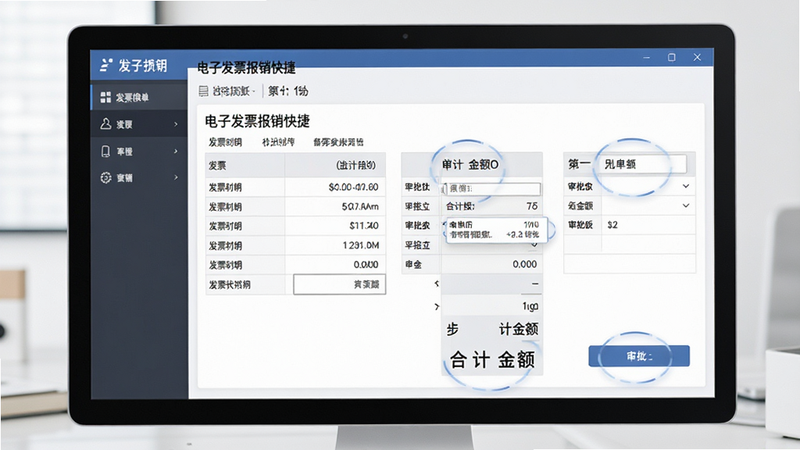This screenshot has width=800, height=450.
Task: Maximize the application window
Action: tap(672, 58)
